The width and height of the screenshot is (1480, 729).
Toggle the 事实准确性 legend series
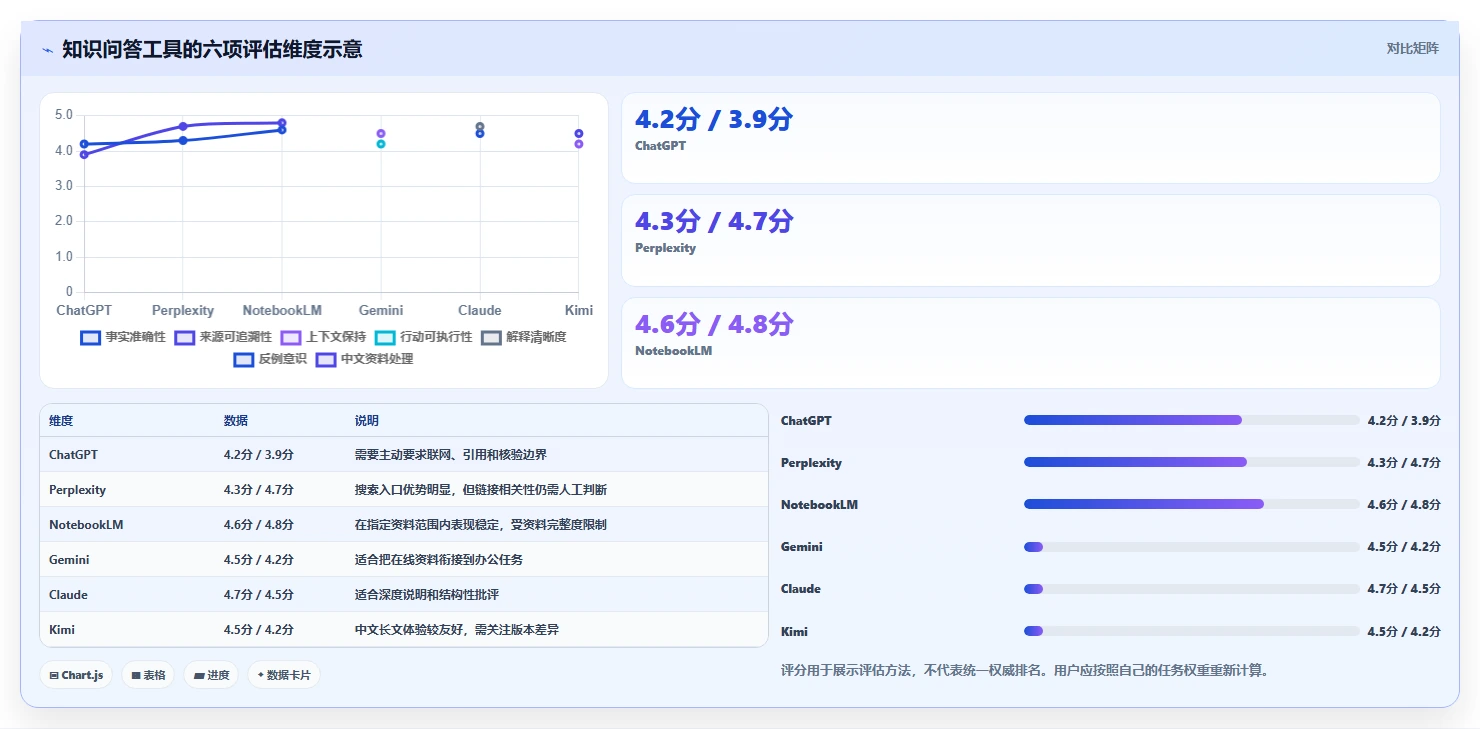tap(123, 337)
